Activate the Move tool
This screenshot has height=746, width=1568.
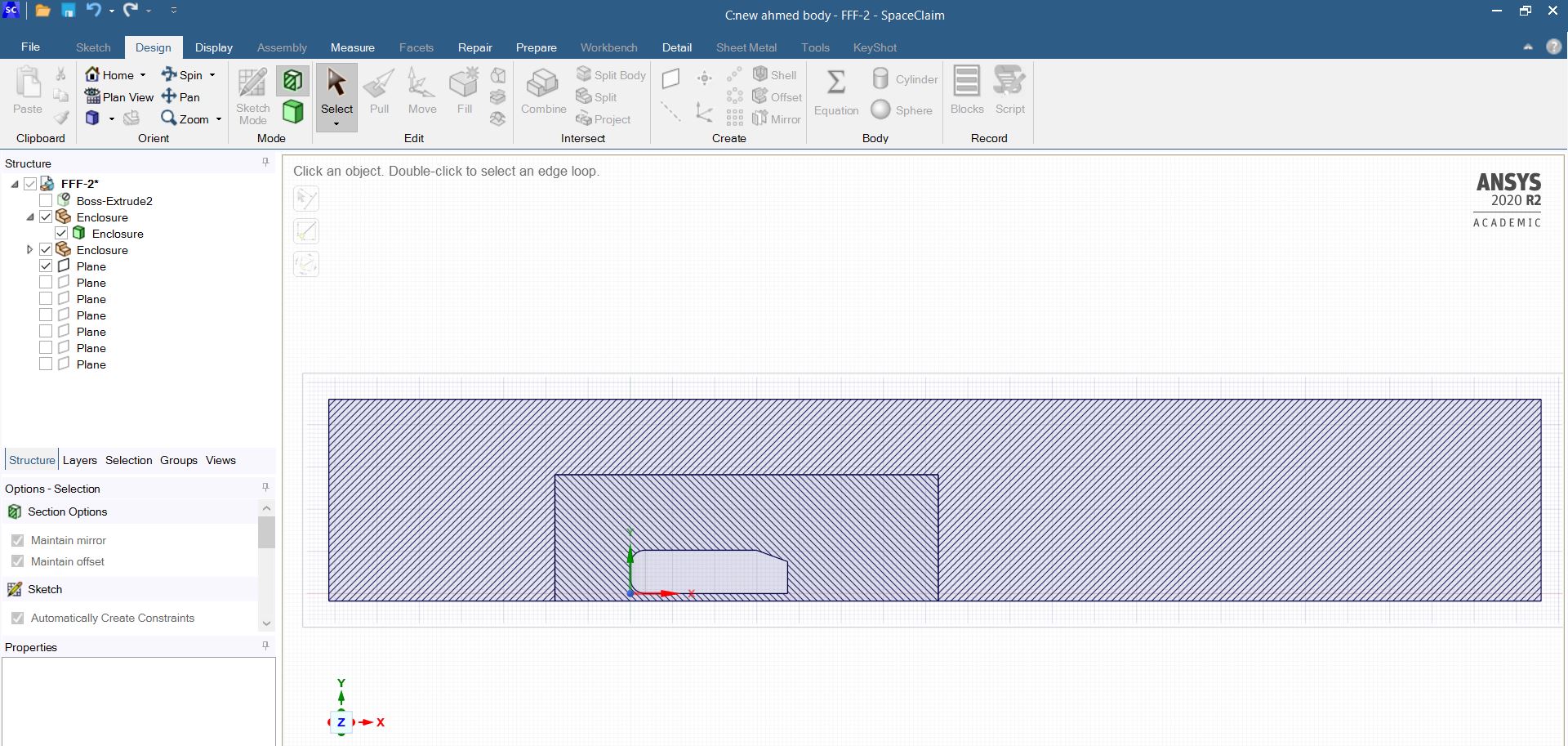(x=421, y=92)
